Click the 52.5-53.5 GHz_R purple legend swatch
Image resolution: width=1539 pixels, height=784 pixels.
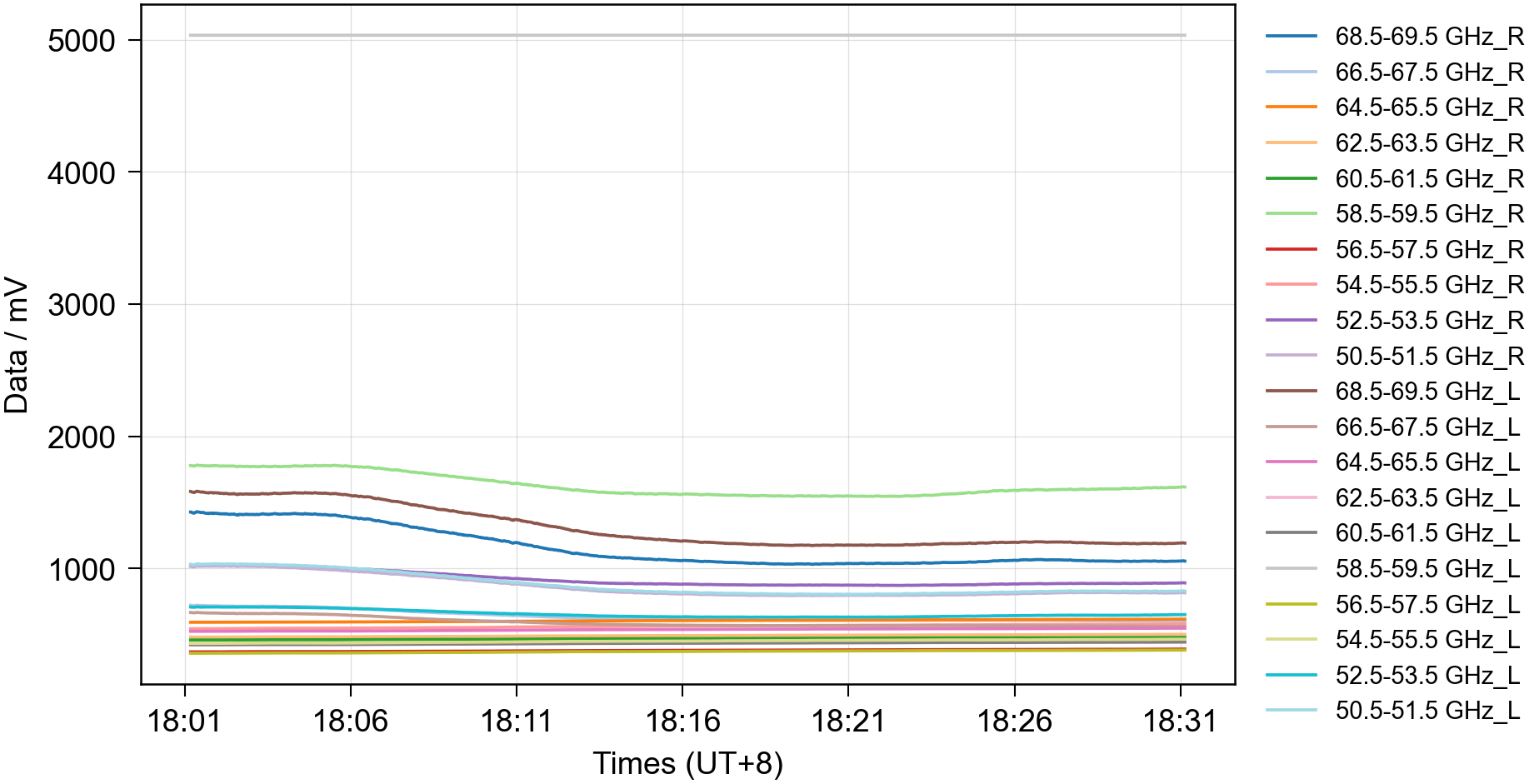[x=1291, y=320]
